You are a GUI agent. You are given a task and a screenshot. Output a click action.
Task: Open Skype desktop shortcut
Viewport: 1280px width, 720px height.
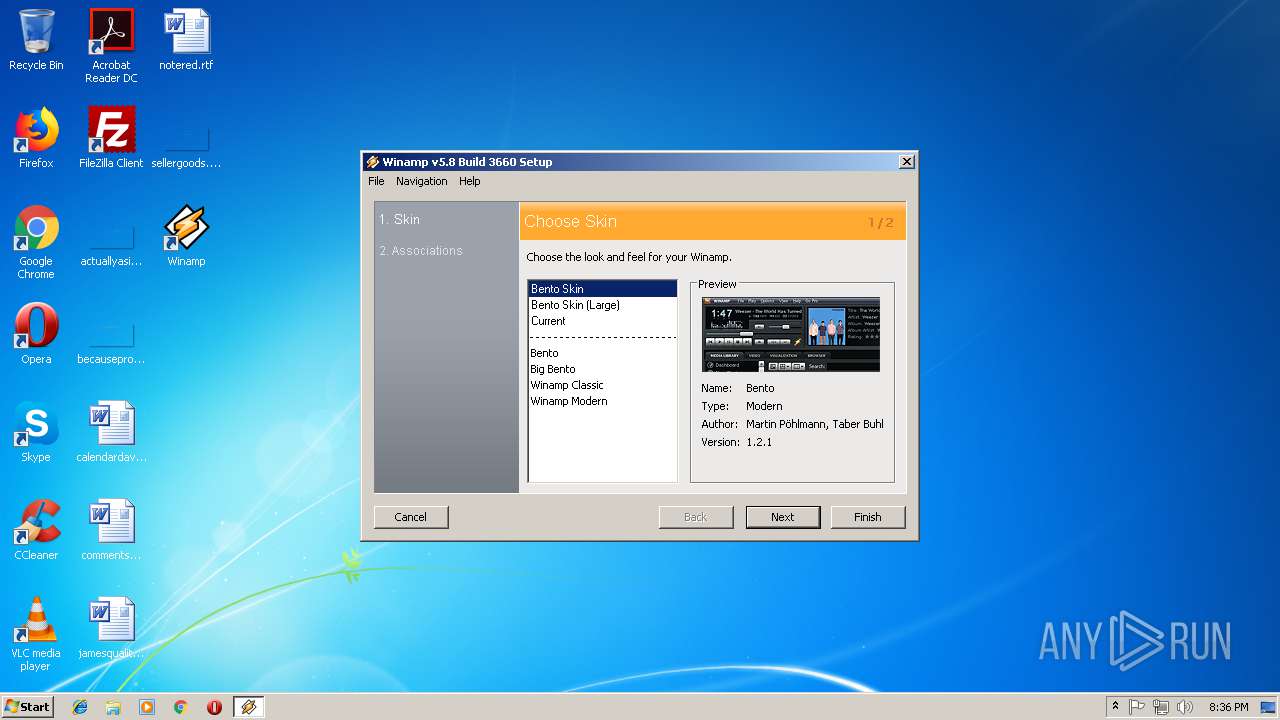tap(36, 432)
